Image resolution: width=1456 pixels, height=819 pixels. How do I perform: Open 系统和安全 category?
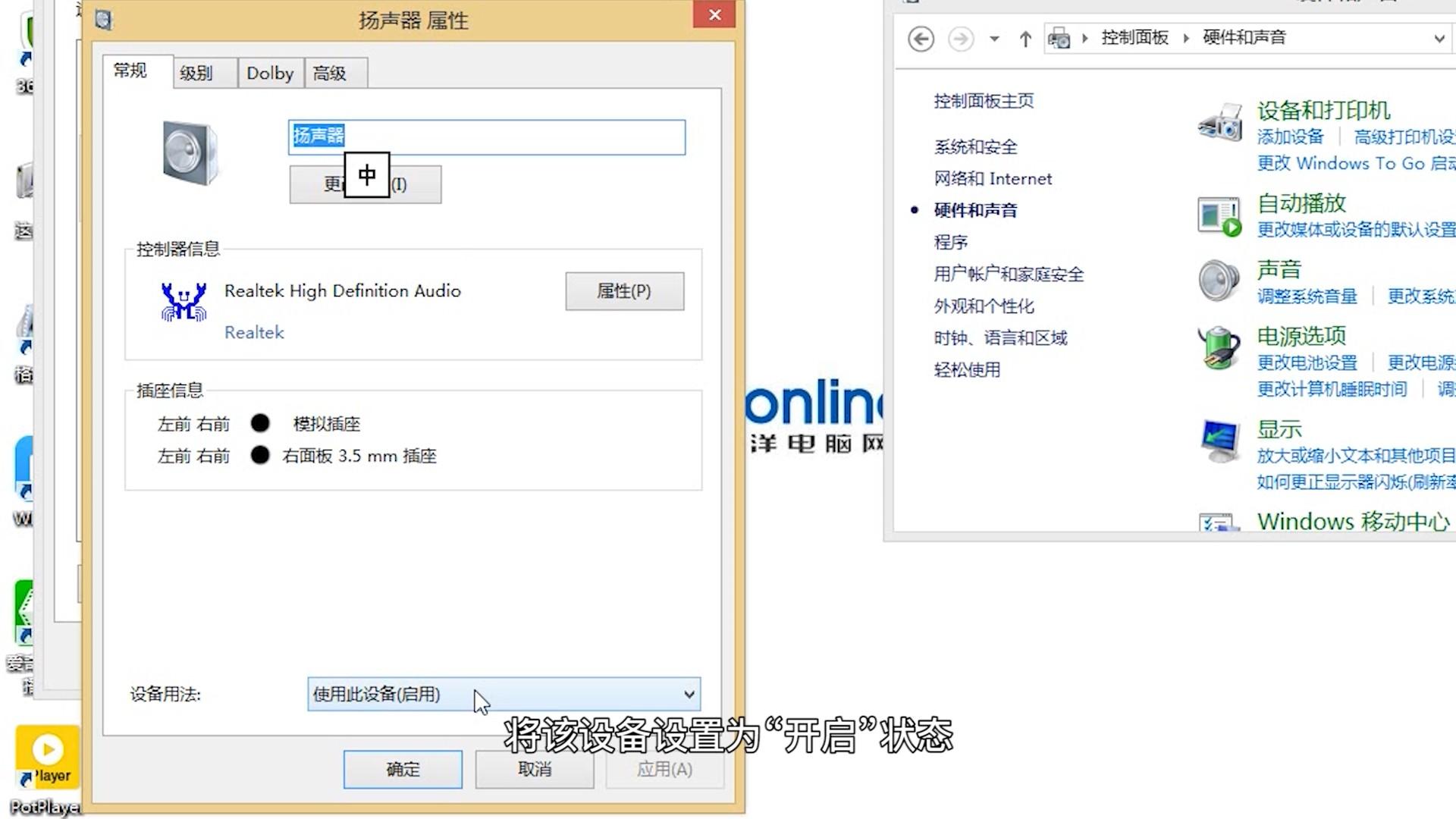975,146
